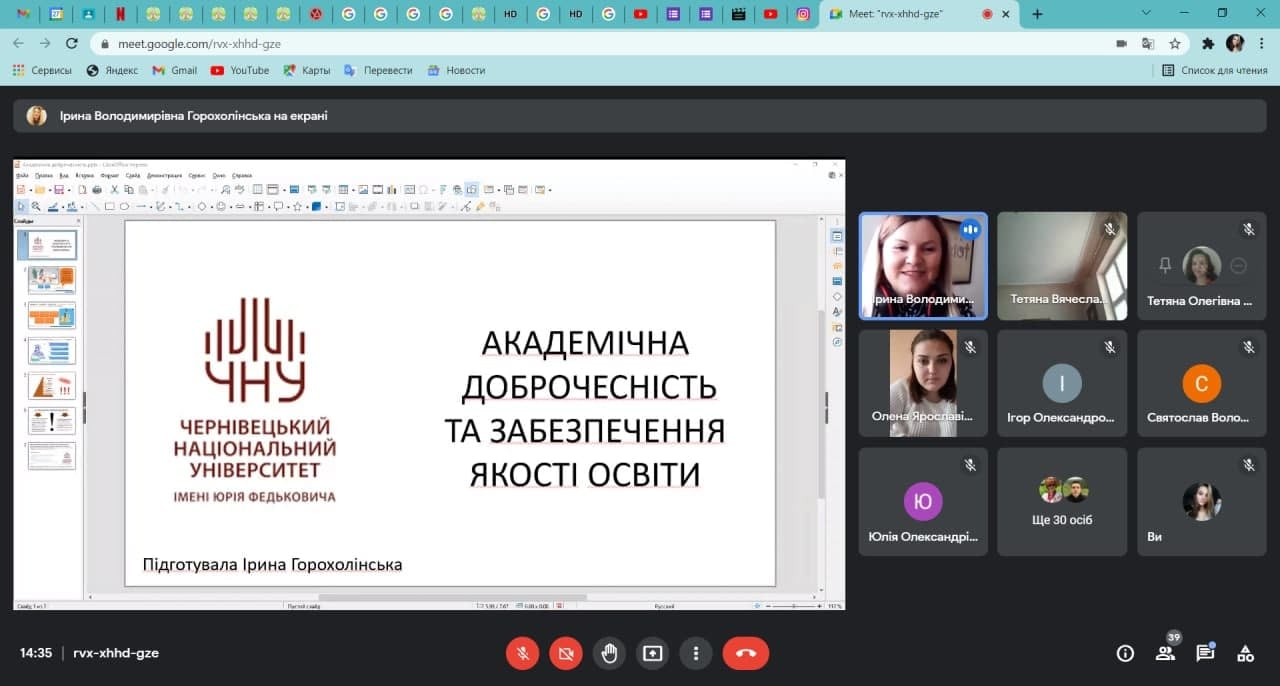This screenshot has height=686, width=1280.
Task: Select Тетяна Вячеславівна's video tile
Action: tap(1062, 265)
